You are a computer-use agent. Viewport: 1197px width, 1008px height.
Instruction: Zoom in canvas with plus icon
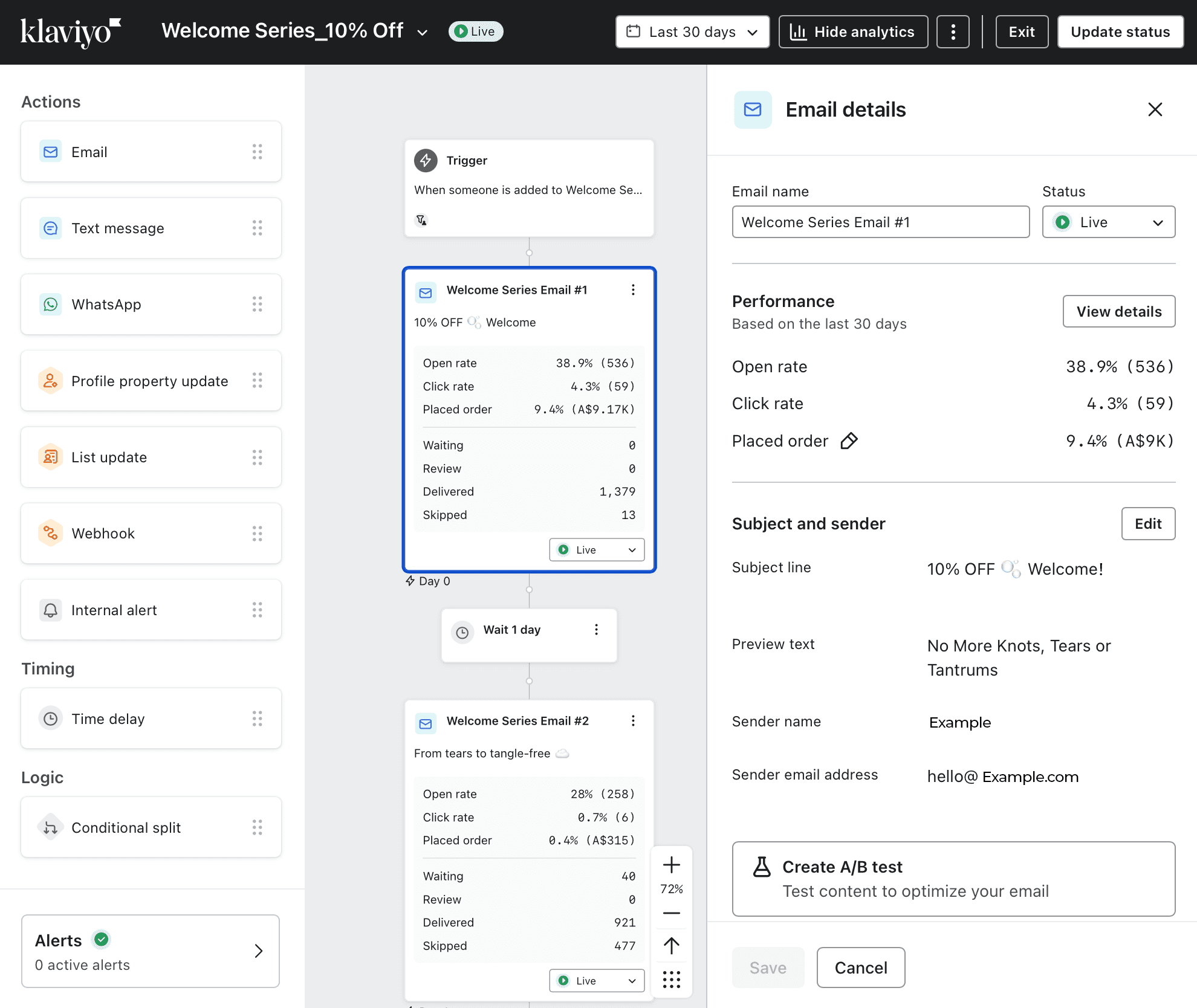tap(671, 865)
